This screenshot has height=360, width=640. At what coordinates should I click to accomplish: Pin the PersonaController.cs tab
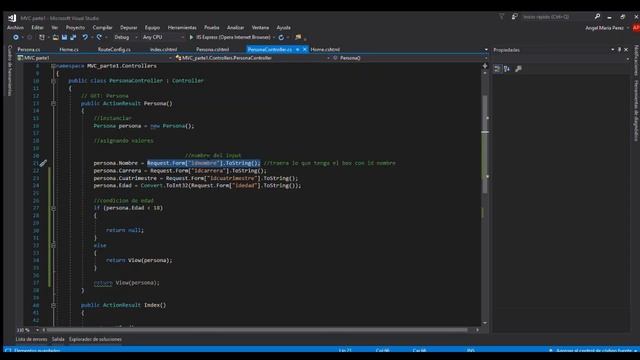[x=297, y=49]
